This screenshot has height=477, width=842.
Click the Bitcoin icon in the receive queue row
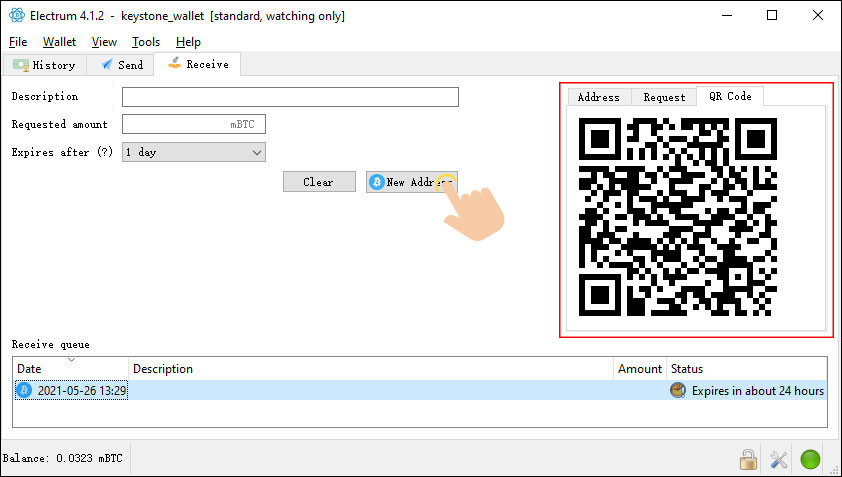point(24,390)
